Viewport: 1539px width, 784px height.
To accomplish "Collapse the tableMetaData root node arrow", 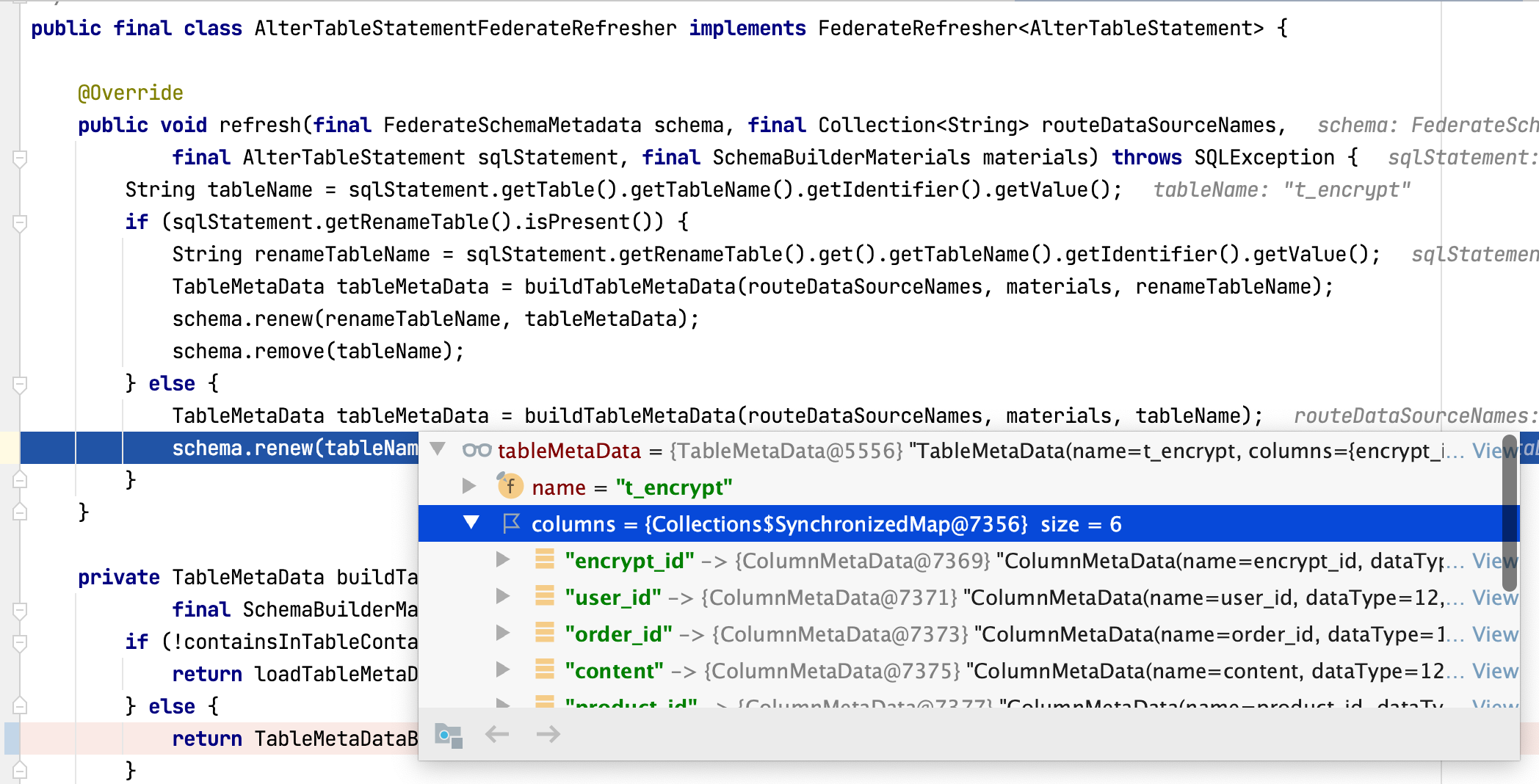I will [438, 449].
